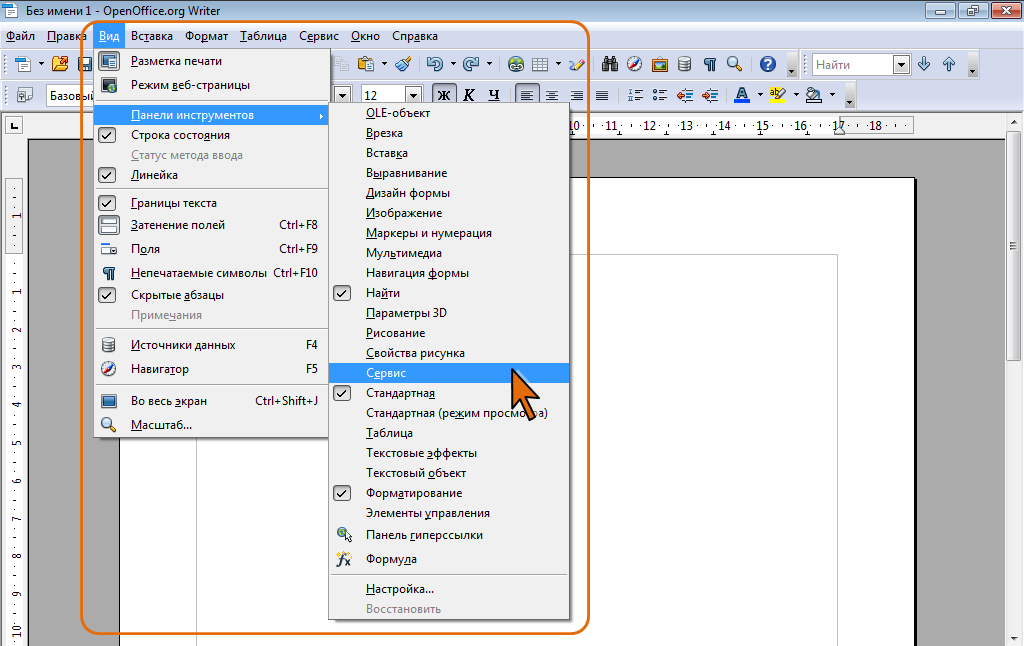Click the Undo arrow icon

coord(434,64)
